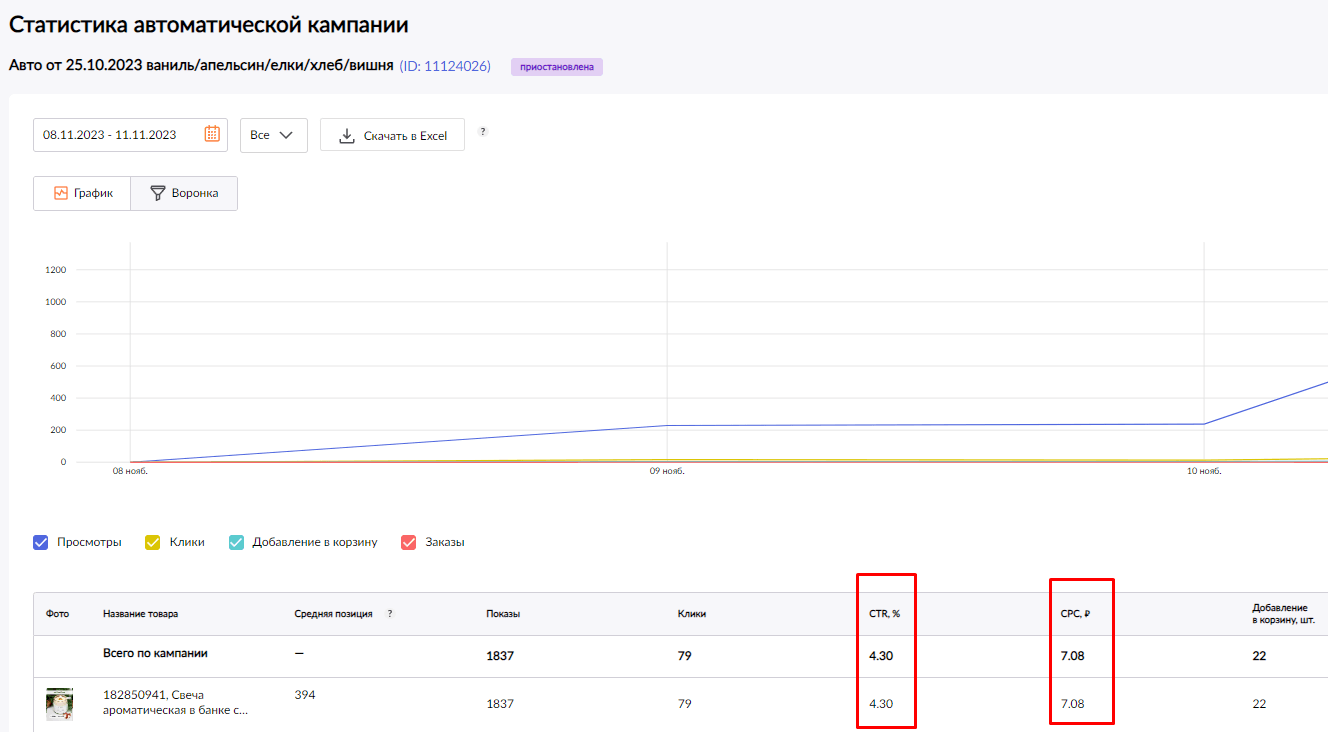The height and width of the screenshot is (732, 1328).
Task: Click 22 cart additions in the Всего по кампании row
Action: (1260, 657)
